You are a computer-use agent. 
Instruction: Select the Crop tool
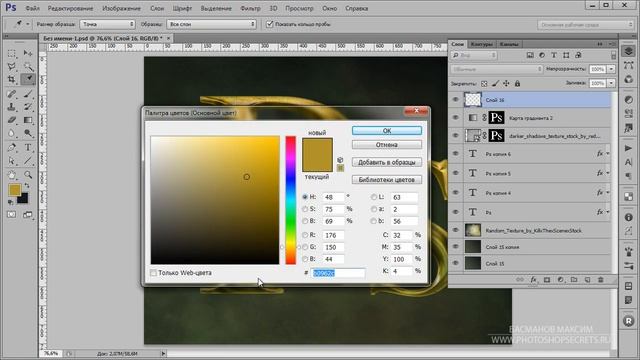pyautogui.click(x=11, y=79)
